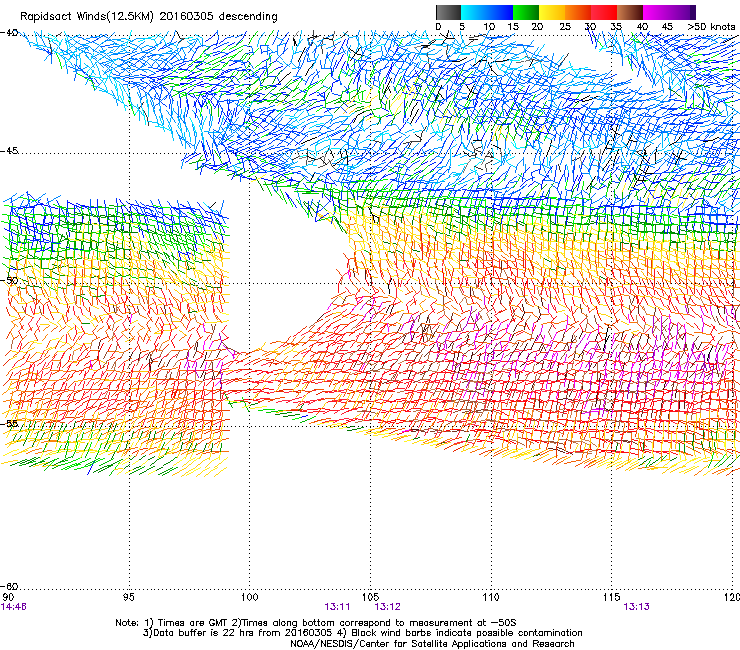
Task: Click the red 30-35 knots legend color segment
Action: tap(604, 12)
